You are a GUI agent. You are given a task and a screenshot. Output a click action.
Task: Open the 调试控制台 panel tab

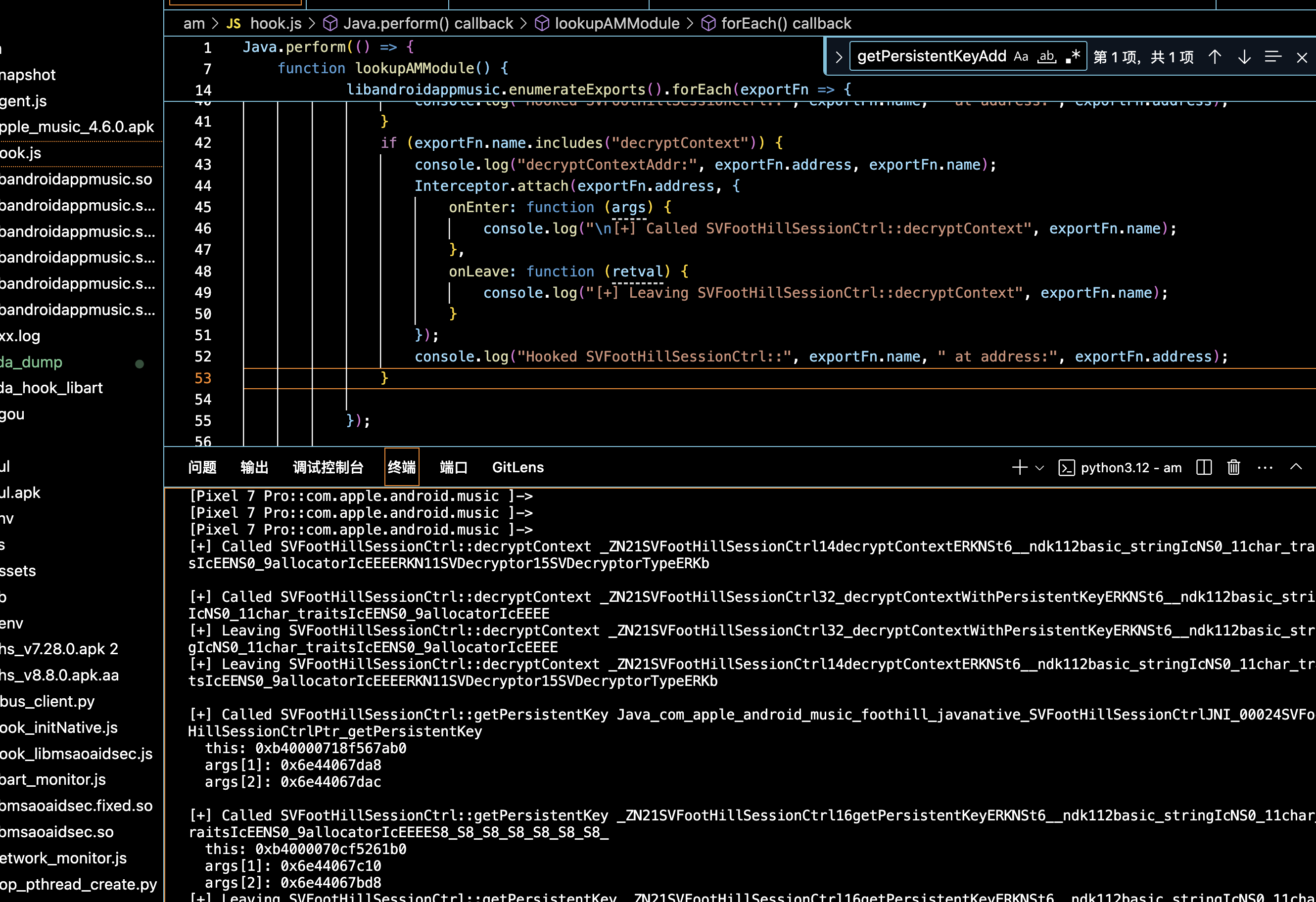pos(328,467)
